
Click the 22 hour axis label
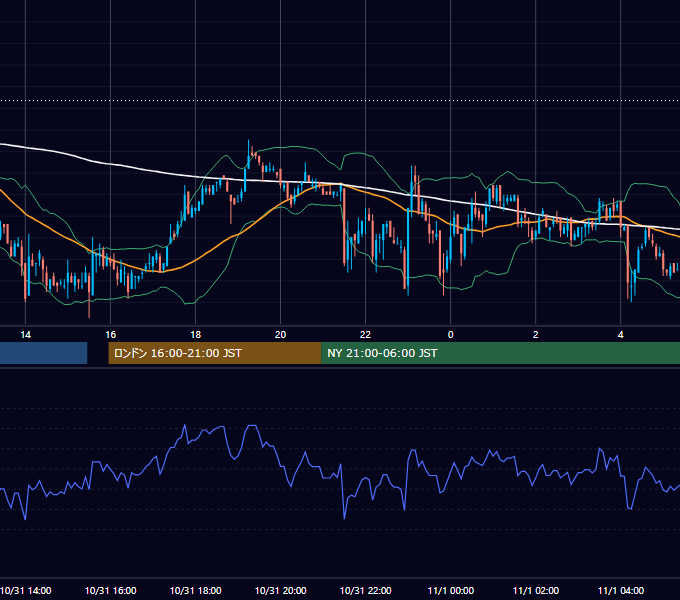click(x=366, y=335)
